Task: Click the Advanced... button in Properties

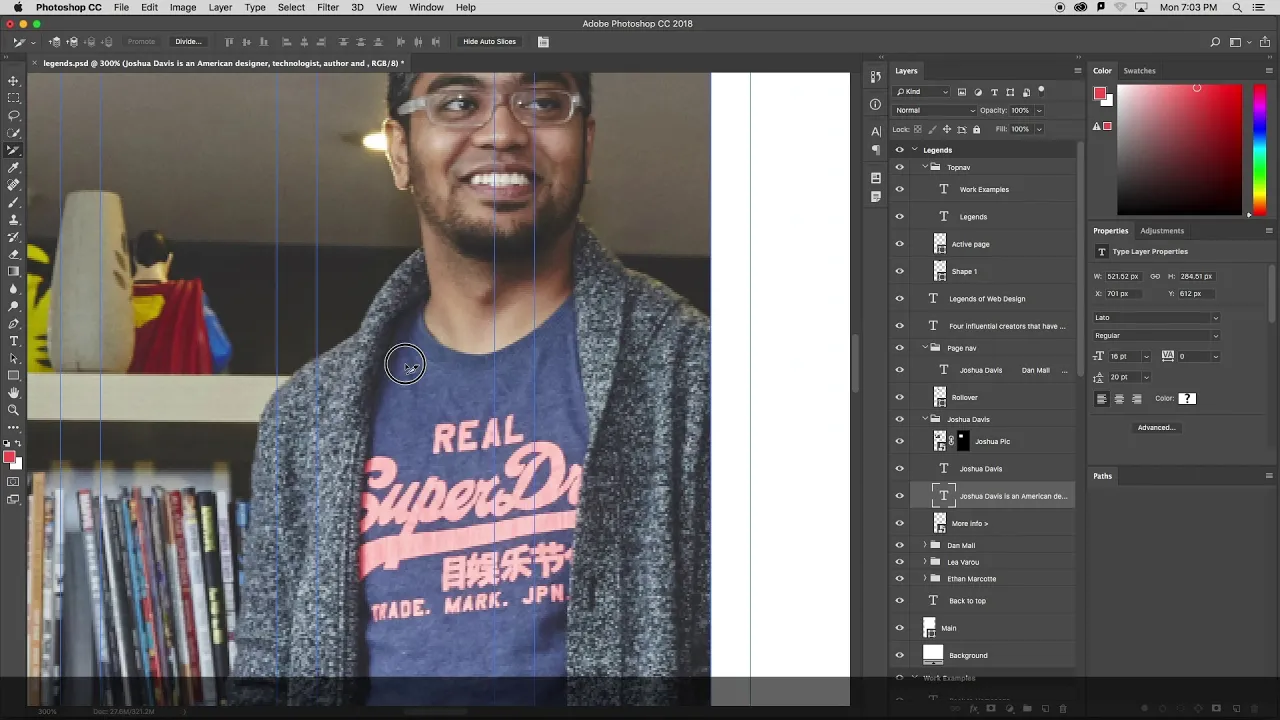Action: click(1156, 428)
